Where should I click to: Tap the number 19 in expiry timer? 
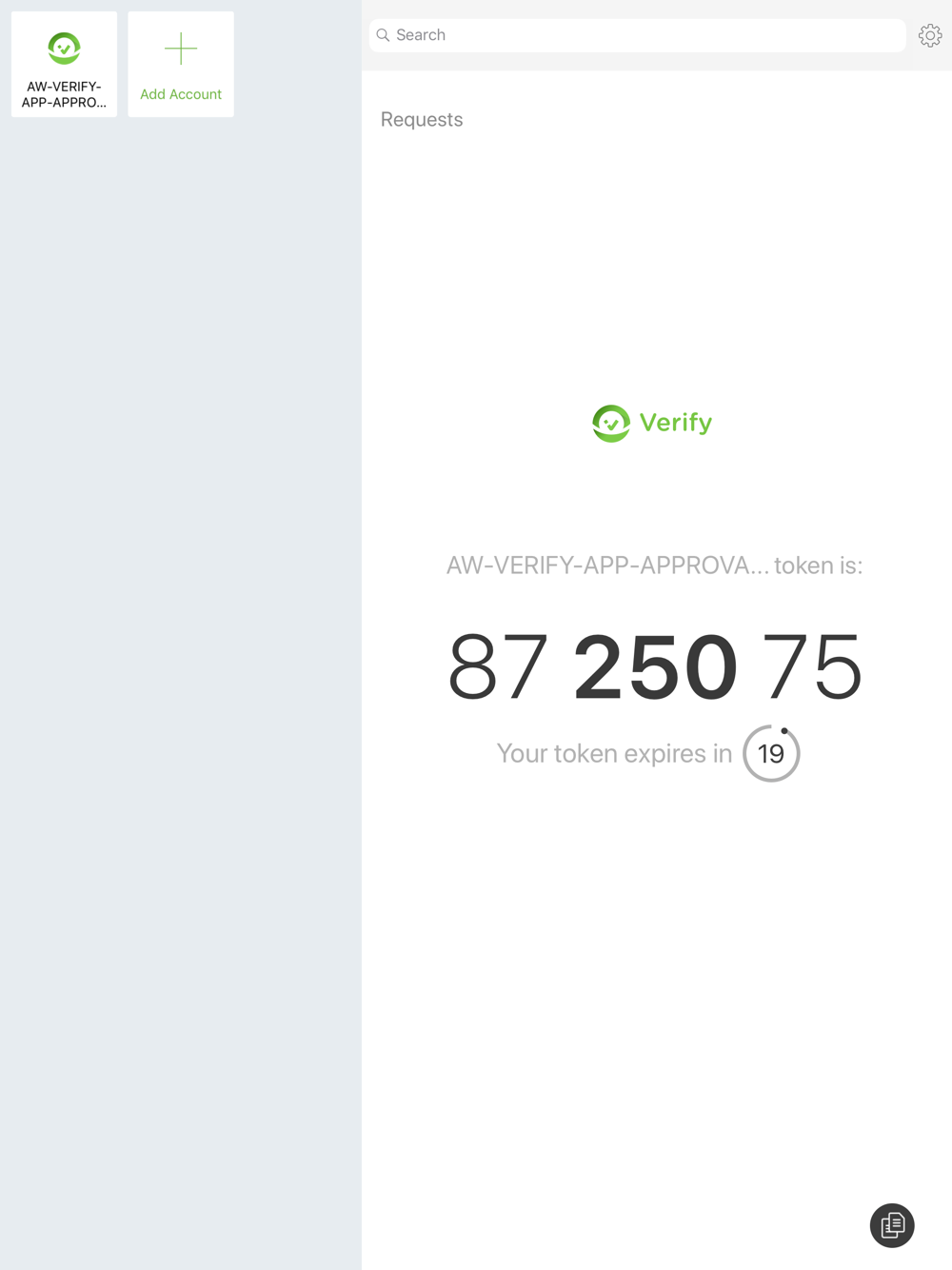(x=771, y=754)
